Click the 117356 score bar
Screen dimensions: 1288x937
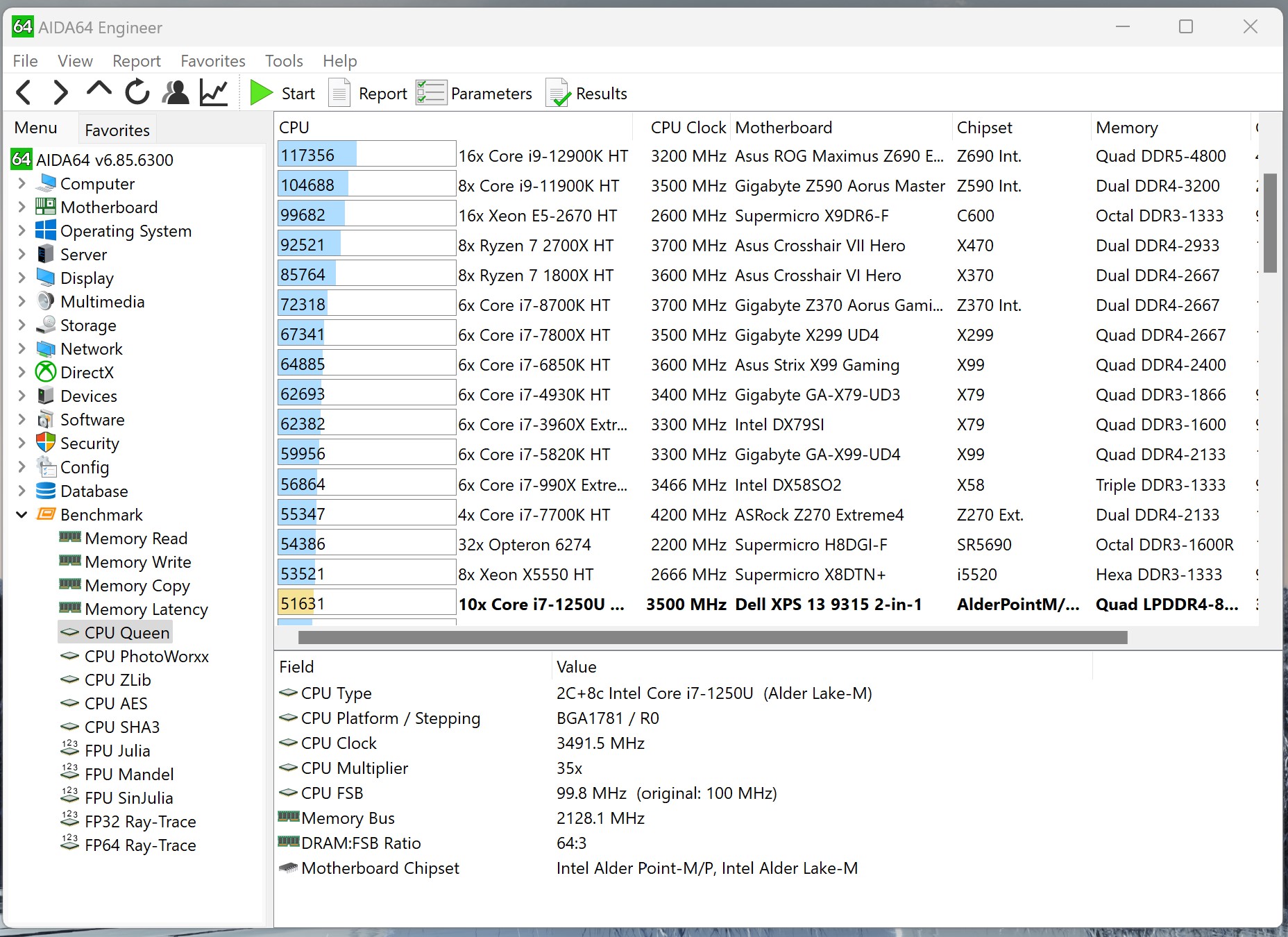point(366,155)
